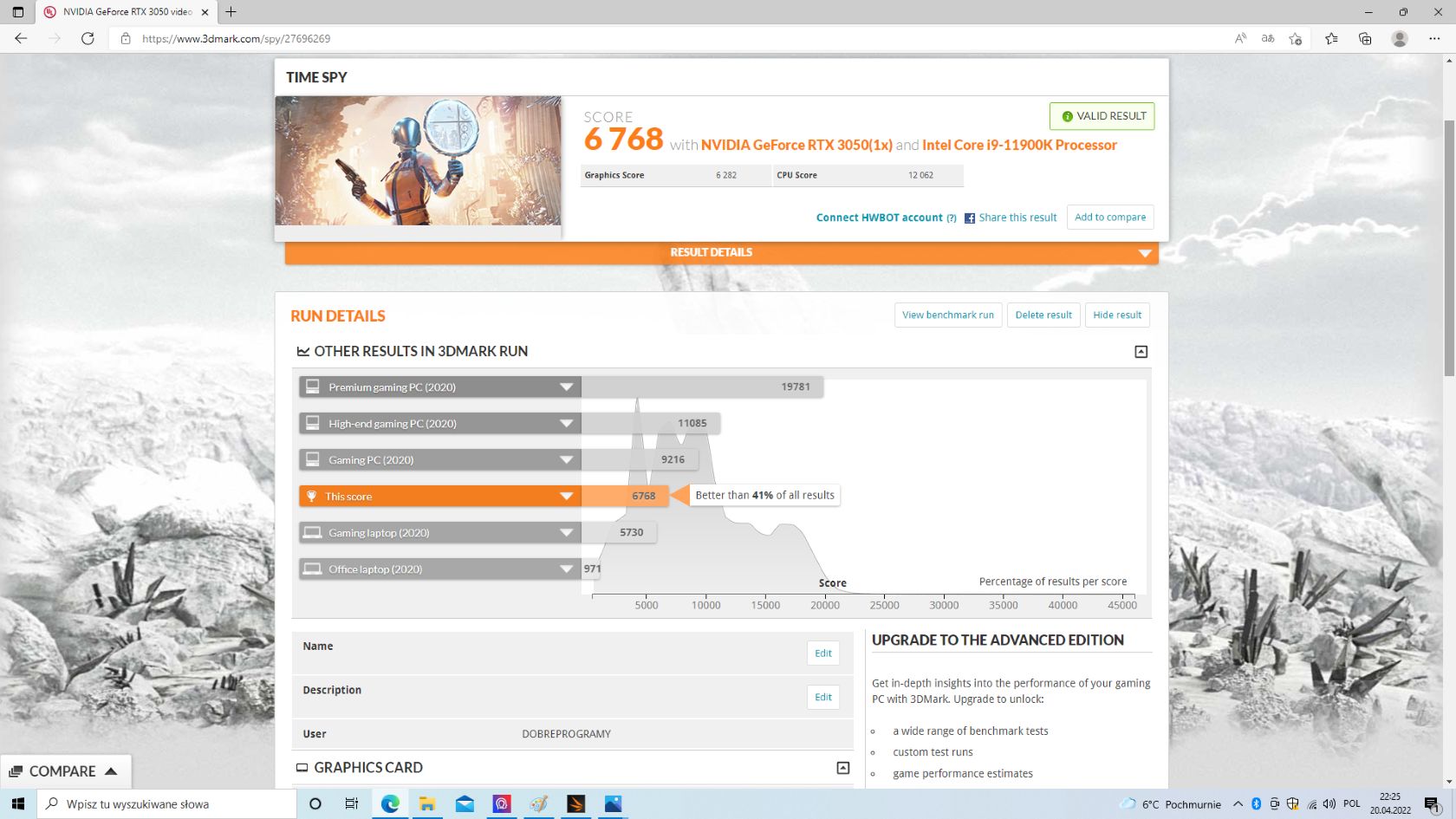Click the Bluetooth icon in the system tray
Screen dimensions: 1456x819
coord(1255,803)
